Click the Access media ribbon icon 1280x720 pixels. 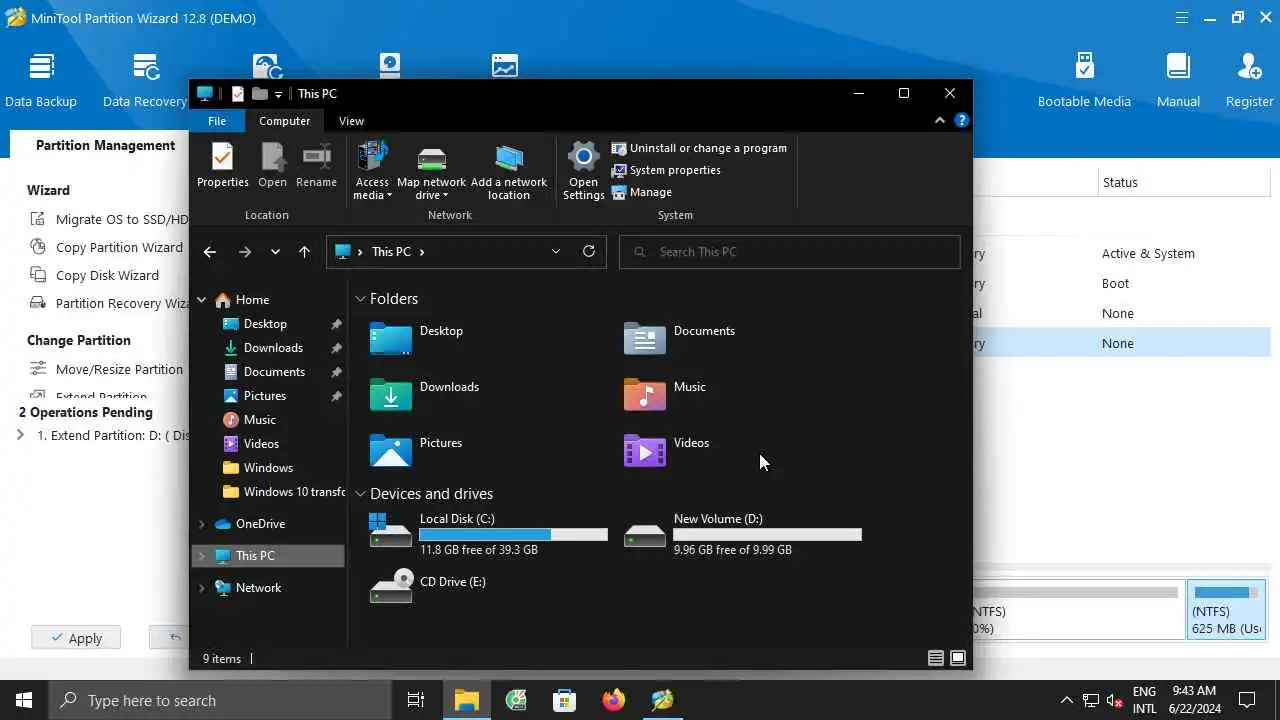[372, 171]
